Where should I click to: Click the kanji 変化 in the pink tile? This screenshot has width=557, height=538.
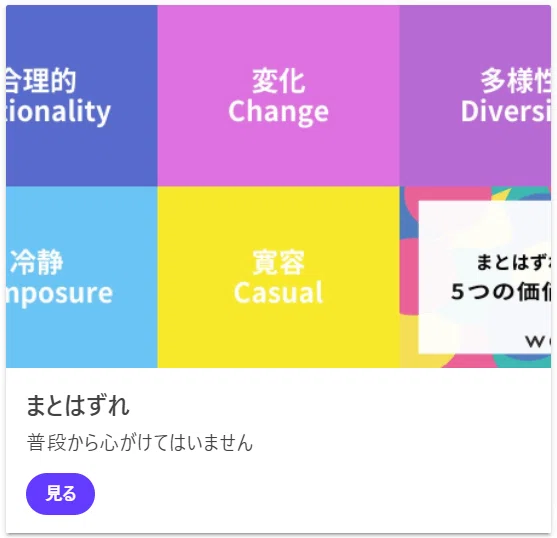coord(278,81)
